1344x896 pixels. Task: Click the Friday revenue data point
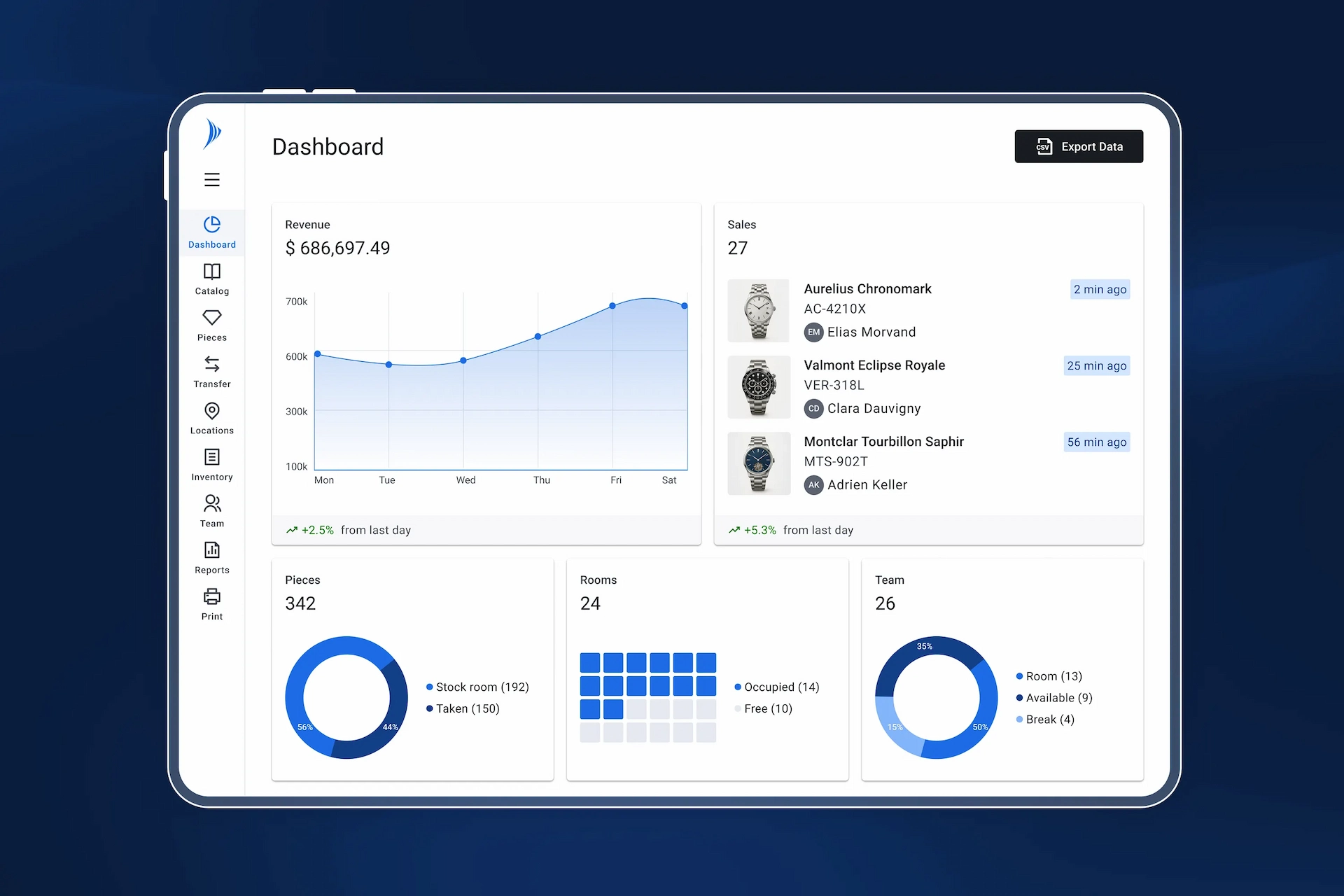tap(612, 306)
